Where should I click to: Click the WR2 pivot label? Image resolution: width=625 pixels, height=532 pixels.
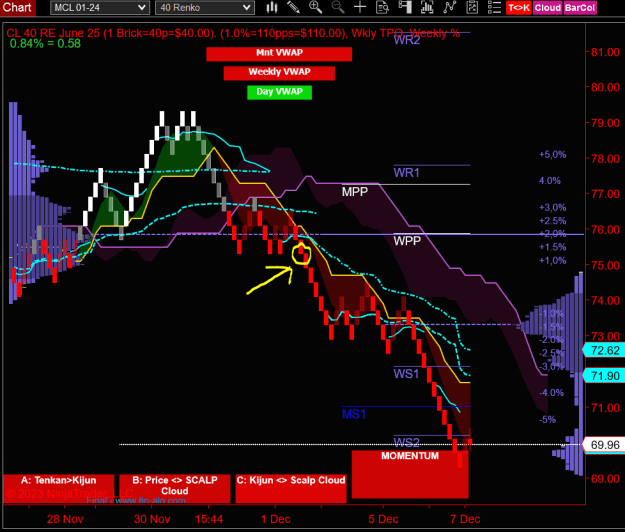point(407,40)
